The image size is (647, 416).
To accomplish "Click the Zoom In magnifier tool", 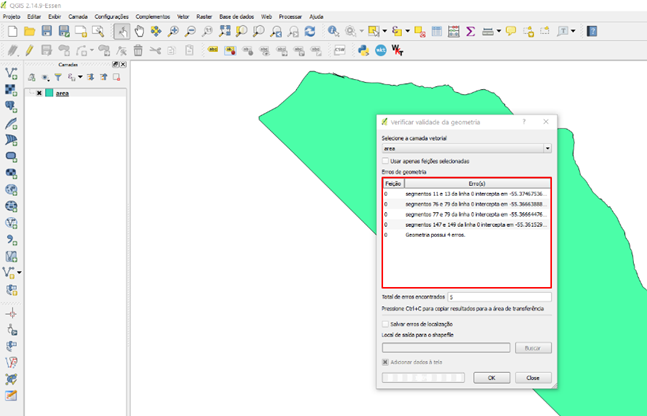I will click(173, 31).
